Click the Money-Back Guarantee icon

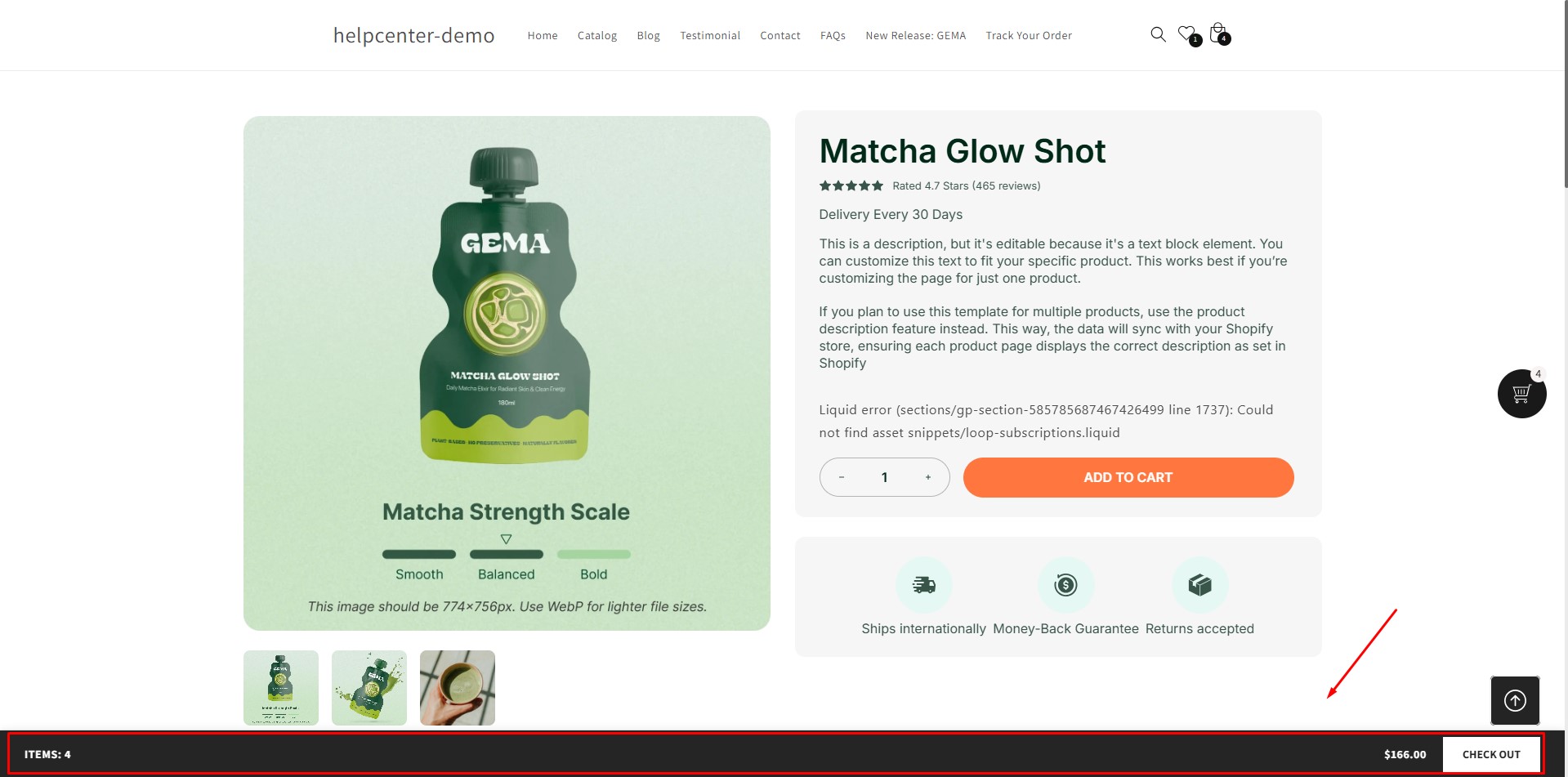1065,585
